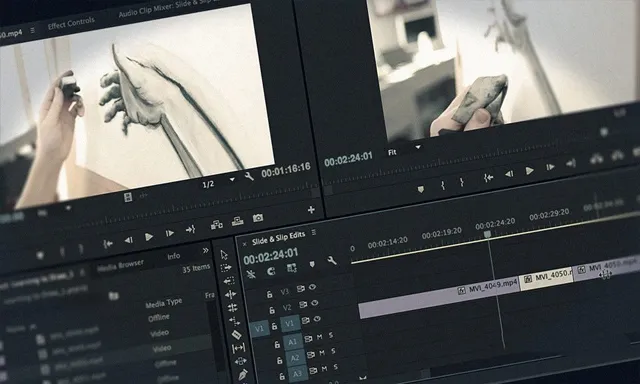Open Slide & Slip Edits panel menu
The image size is (640, 384).
[313, 233]
